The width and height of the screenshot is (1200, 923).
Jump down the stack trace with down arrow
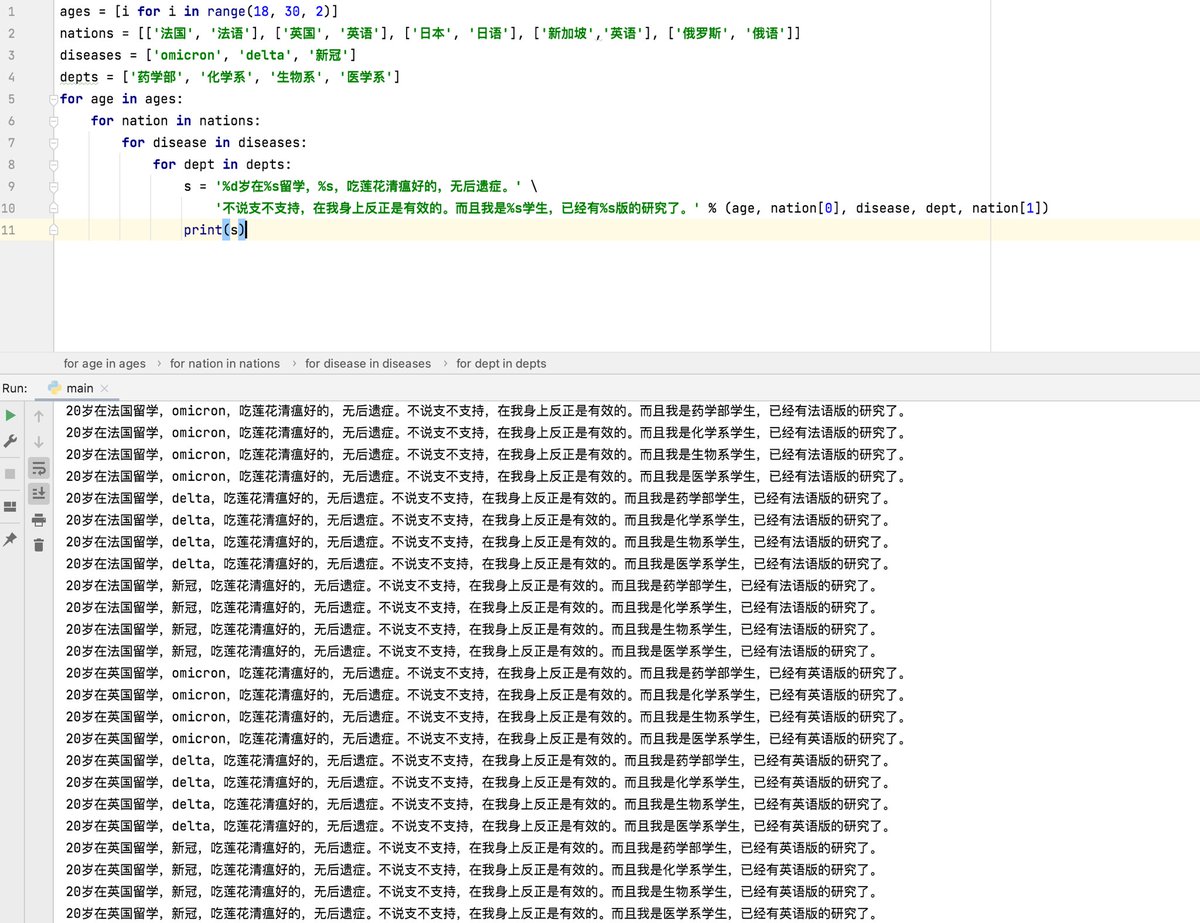tap(39, 441)
